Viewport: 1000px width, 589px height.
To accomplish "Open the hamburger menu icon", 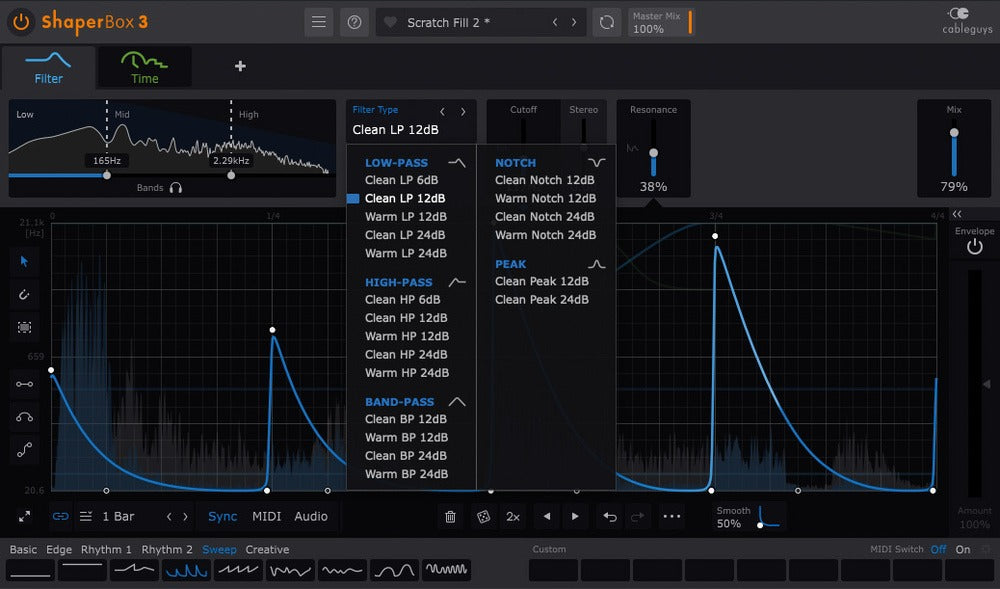I will 318,22.
